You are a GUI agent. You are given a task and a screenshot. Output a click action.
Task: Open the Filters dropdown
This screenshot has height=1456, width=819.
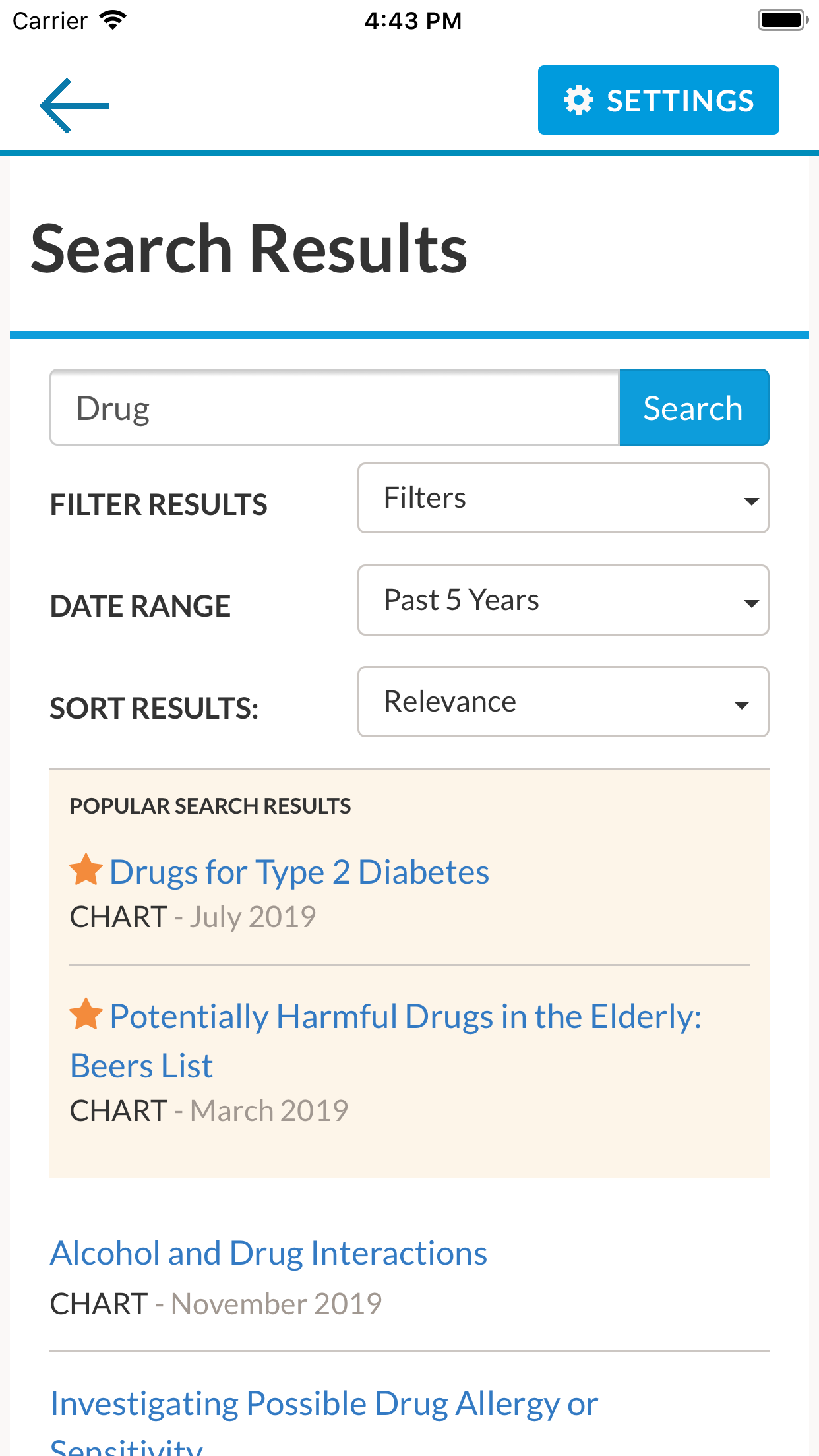563,498
